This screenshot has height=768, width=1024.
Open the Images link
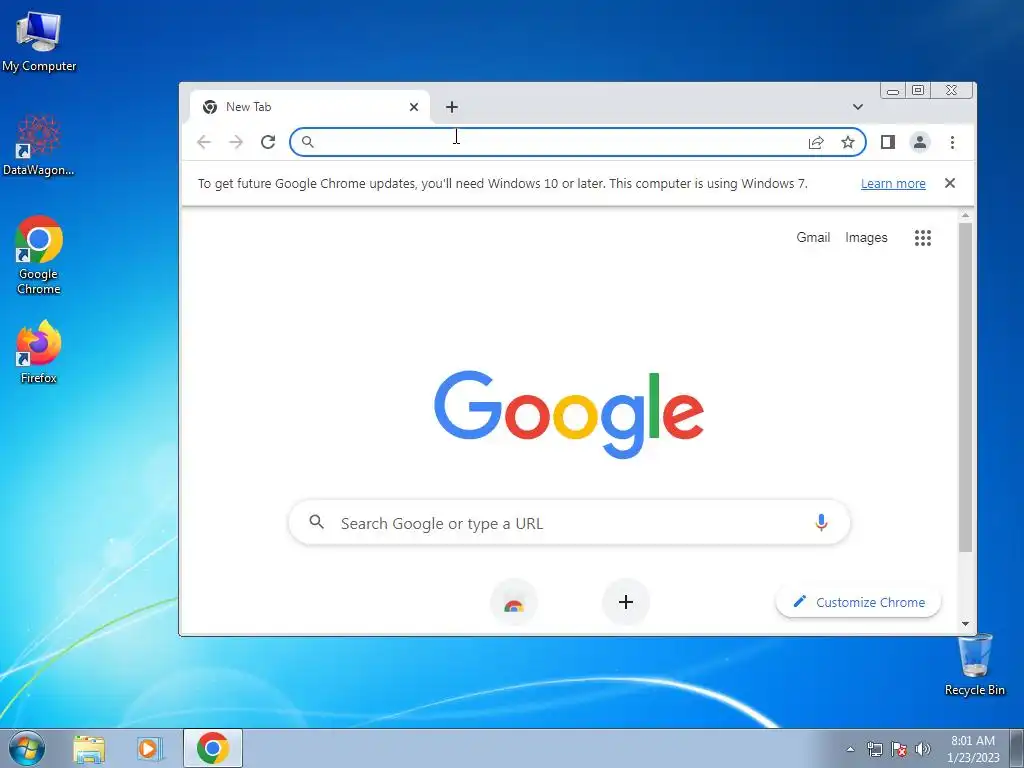(866, 238)
